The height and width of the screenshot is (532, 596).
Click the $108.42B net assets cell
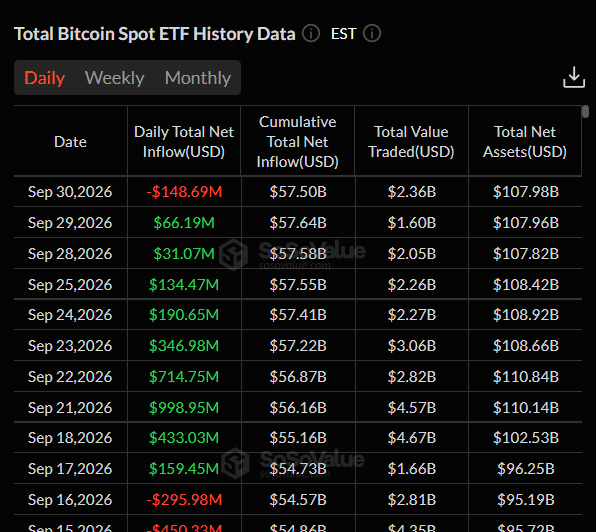click(526, 285)
